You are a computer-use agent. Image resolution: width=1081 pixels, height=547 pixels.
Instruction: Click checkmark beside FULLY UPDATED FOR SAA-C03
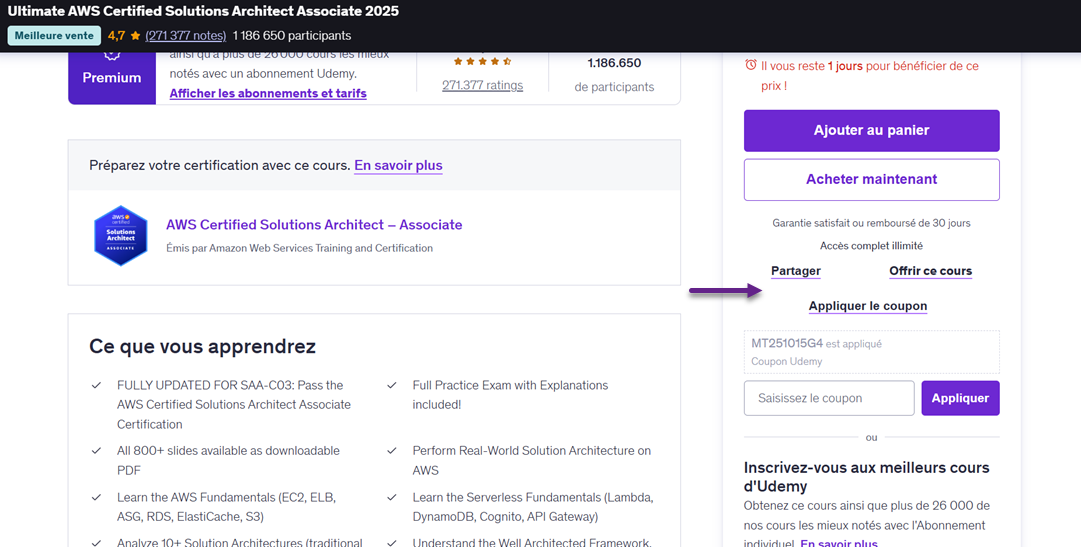tap(96, 385)
